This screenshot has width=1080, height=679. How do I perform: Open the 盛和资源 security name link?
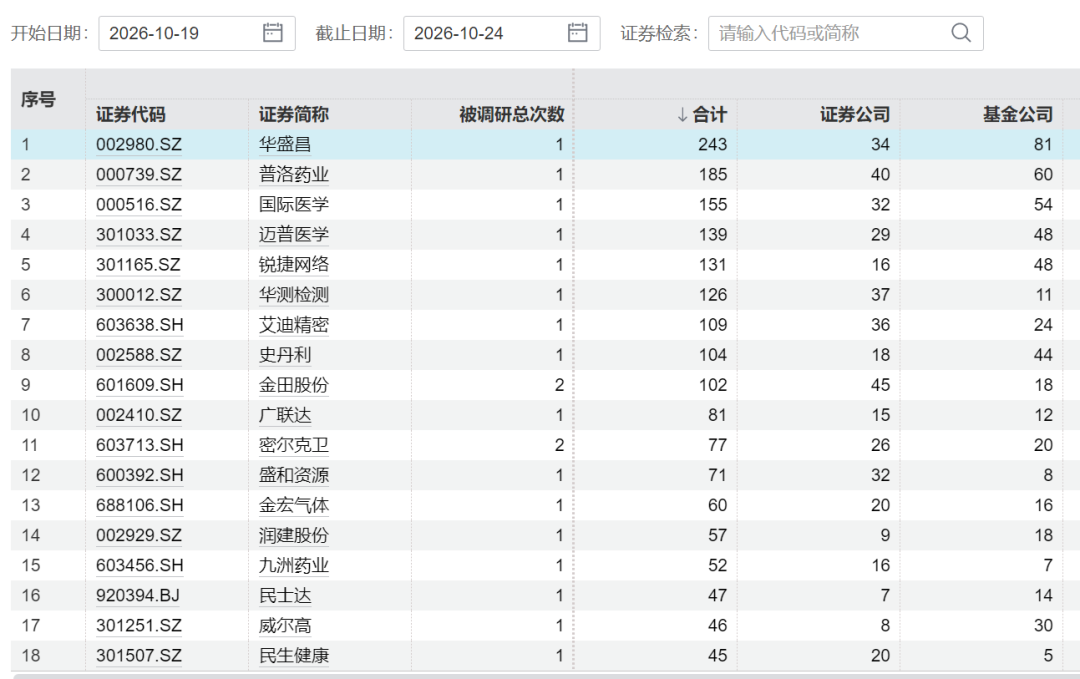294,475
